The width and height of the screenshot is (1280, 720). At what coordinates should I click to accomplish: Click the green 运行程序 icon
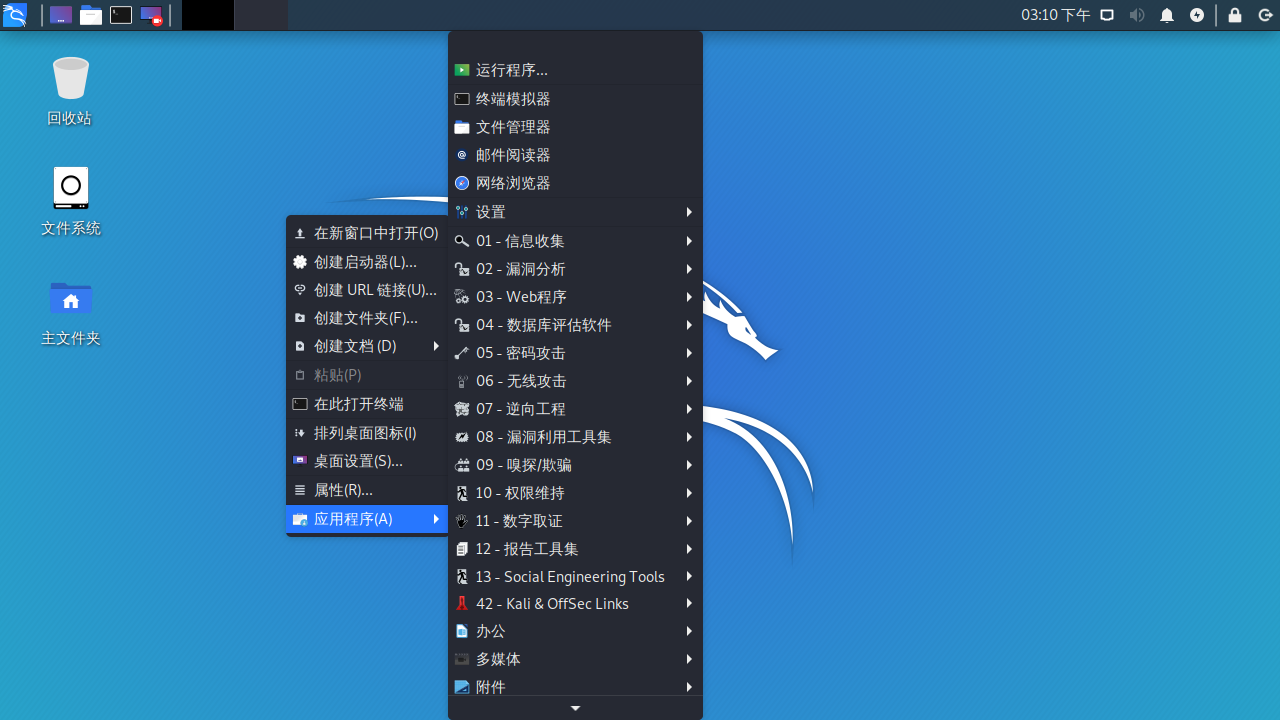pyautogui.click(x=461, y=70)
